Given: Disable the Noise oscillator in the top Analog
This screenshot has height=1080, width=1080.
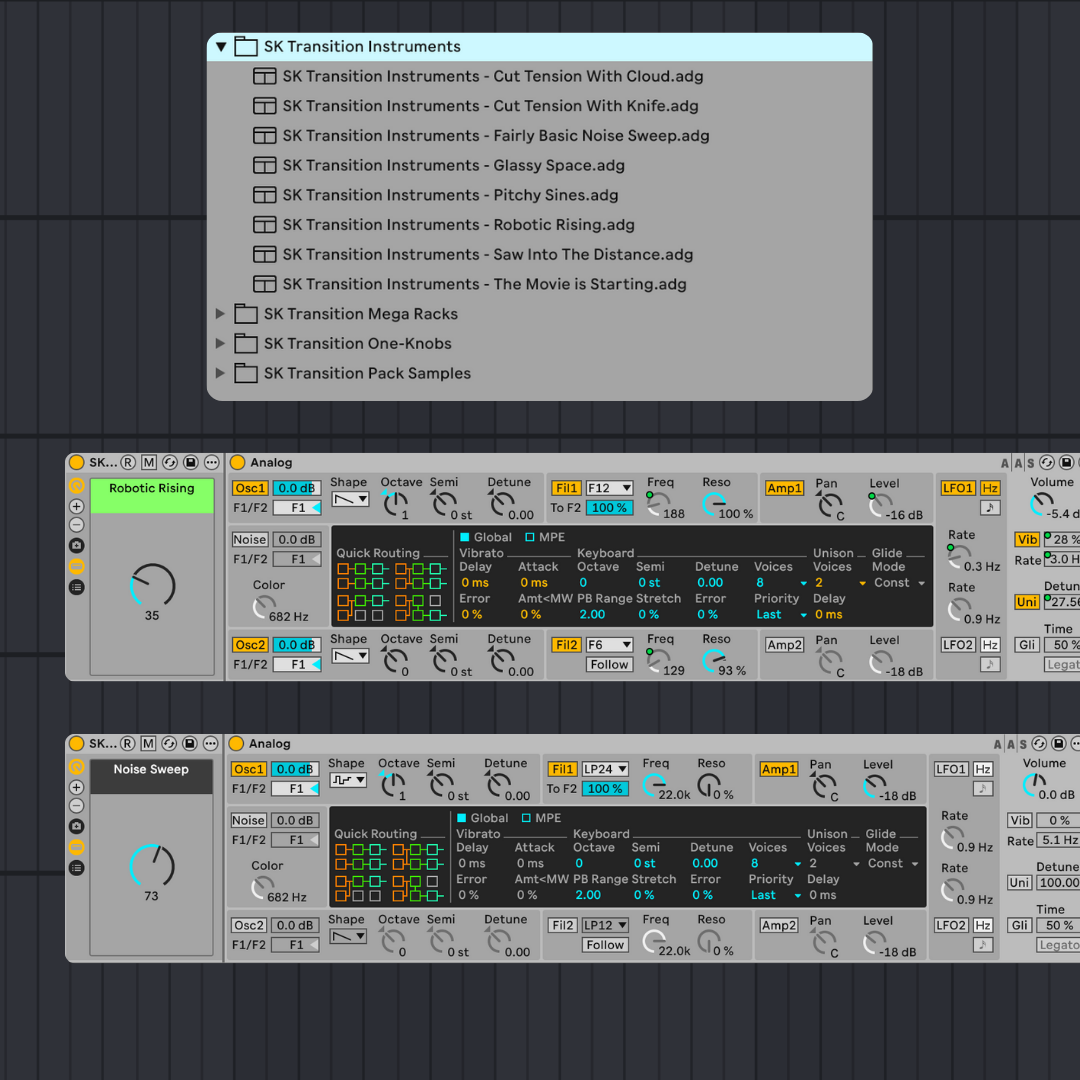Looking at the screenshot, I should coord(248,539).
